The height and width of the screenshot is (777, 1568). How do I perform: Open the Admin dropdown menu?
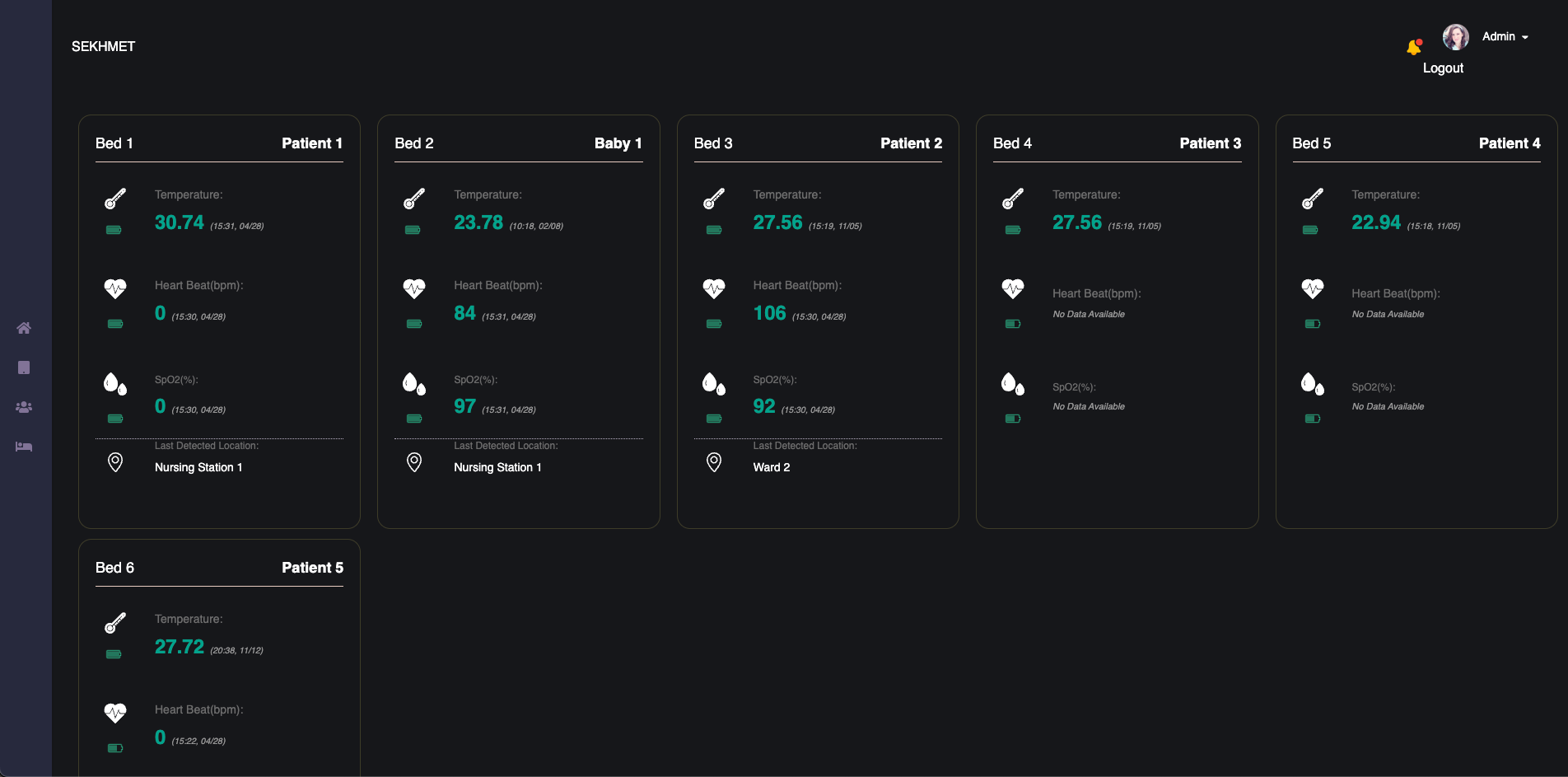point(1505,36)
